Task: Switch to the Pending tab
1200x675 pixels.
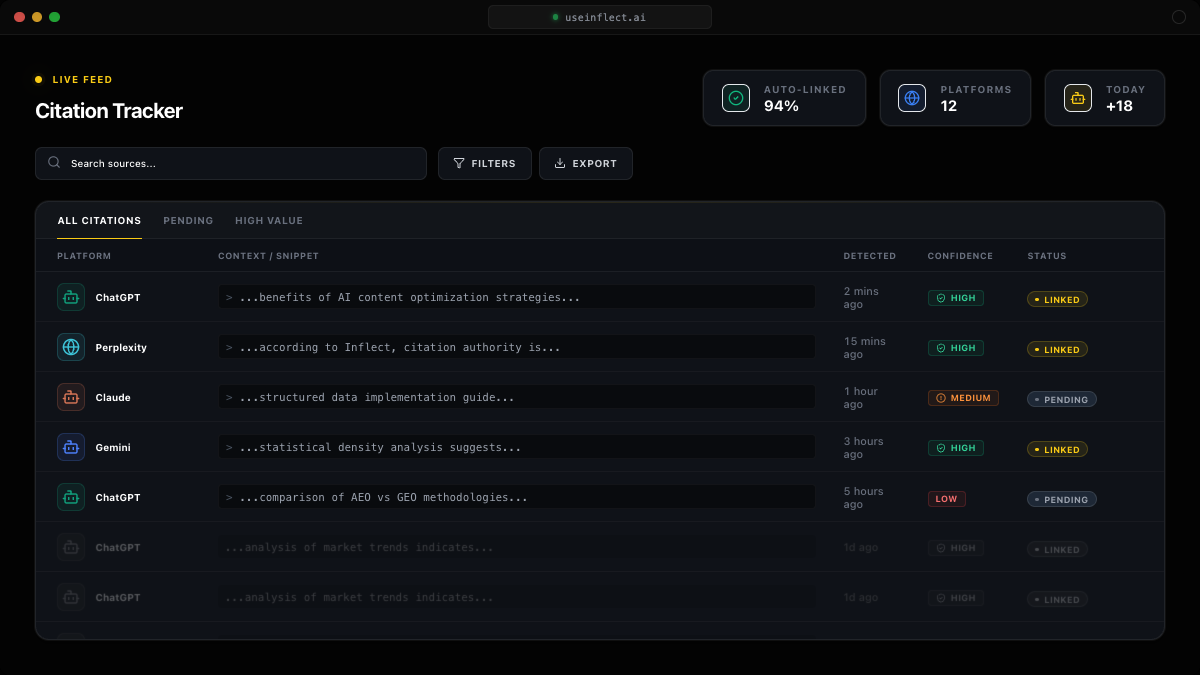Action: [x=188, y=221]
